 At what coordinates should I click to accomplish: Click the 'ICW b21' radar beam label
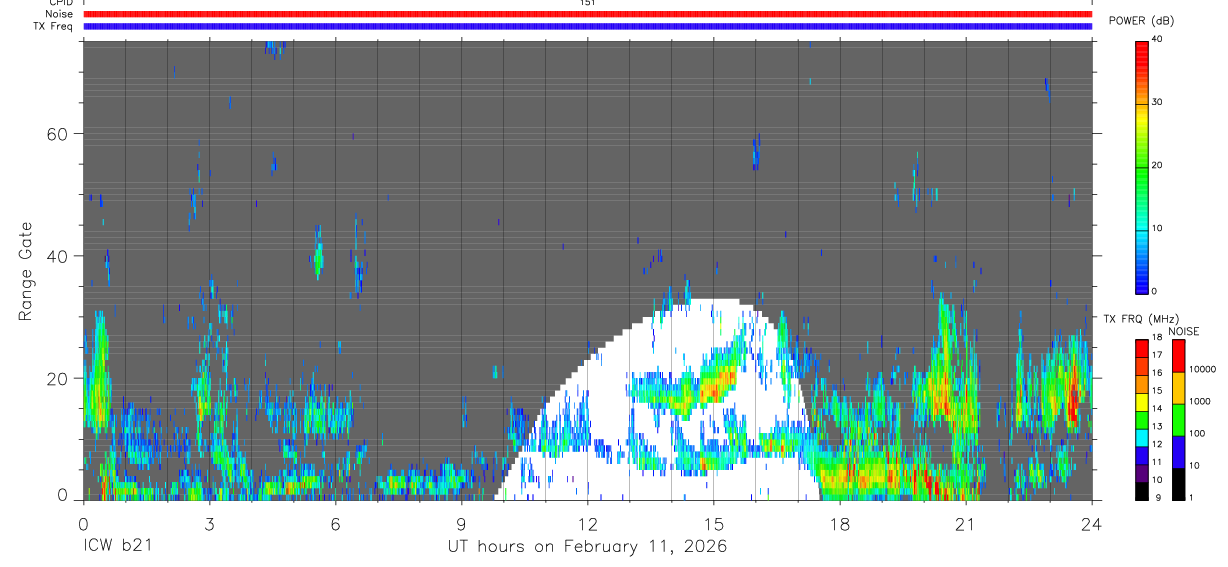116,546
